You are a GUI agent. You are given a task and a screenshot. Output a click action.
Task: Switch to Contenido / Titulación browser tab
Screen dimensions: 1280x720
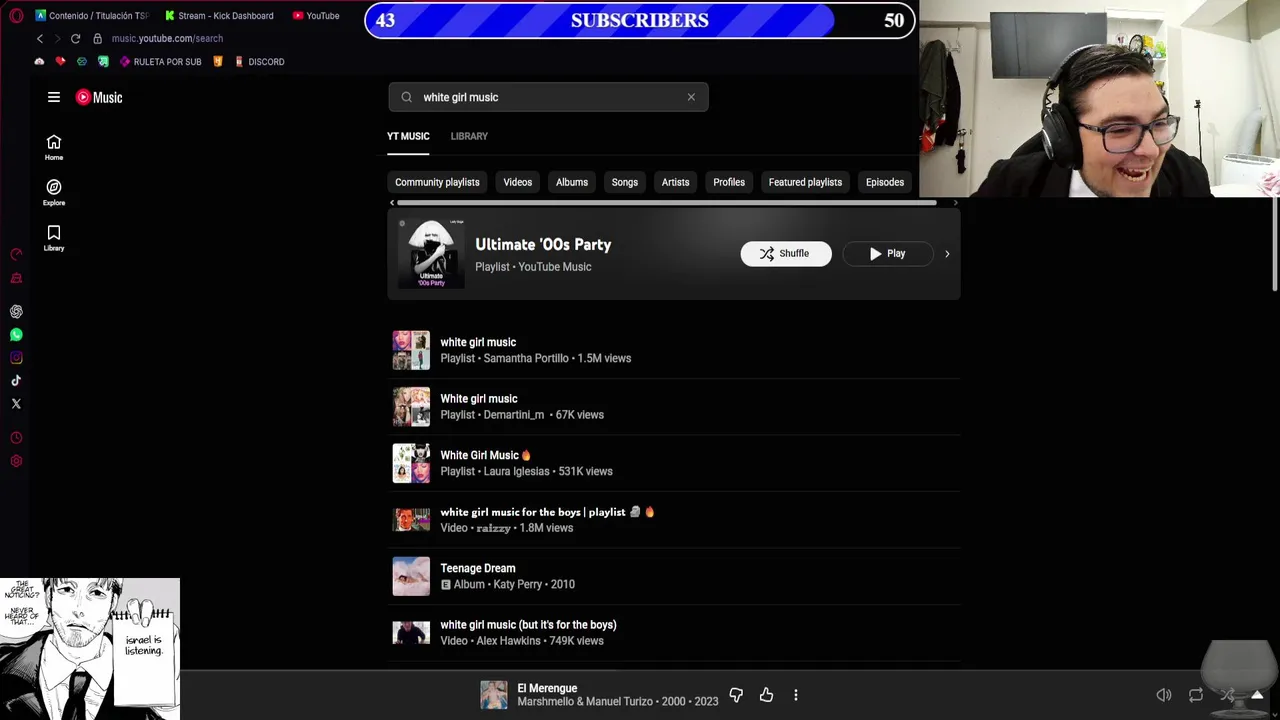(x=91, y=16)
